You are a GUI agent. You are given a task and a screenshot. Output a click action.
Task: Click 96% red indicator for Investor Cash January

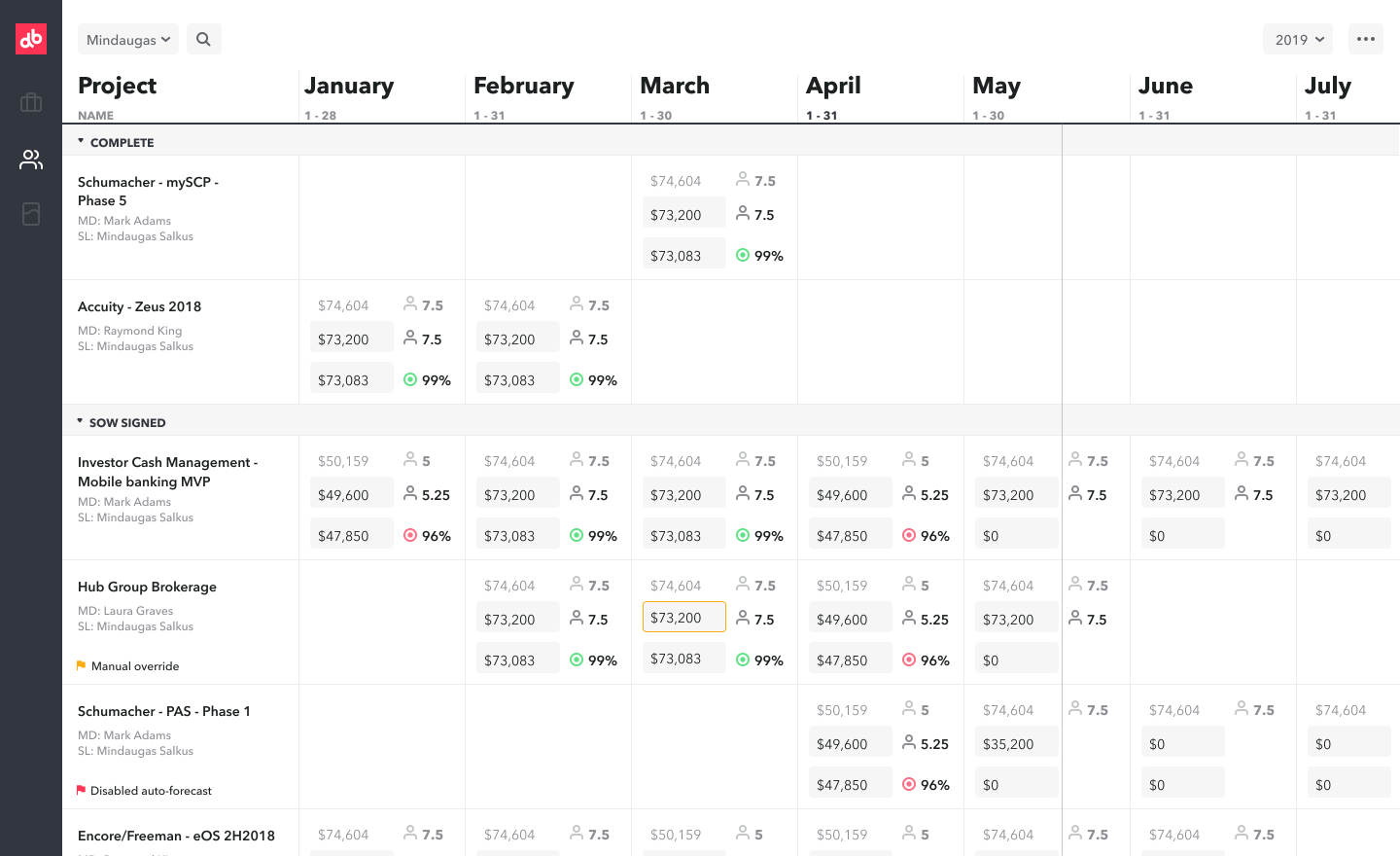410,536
